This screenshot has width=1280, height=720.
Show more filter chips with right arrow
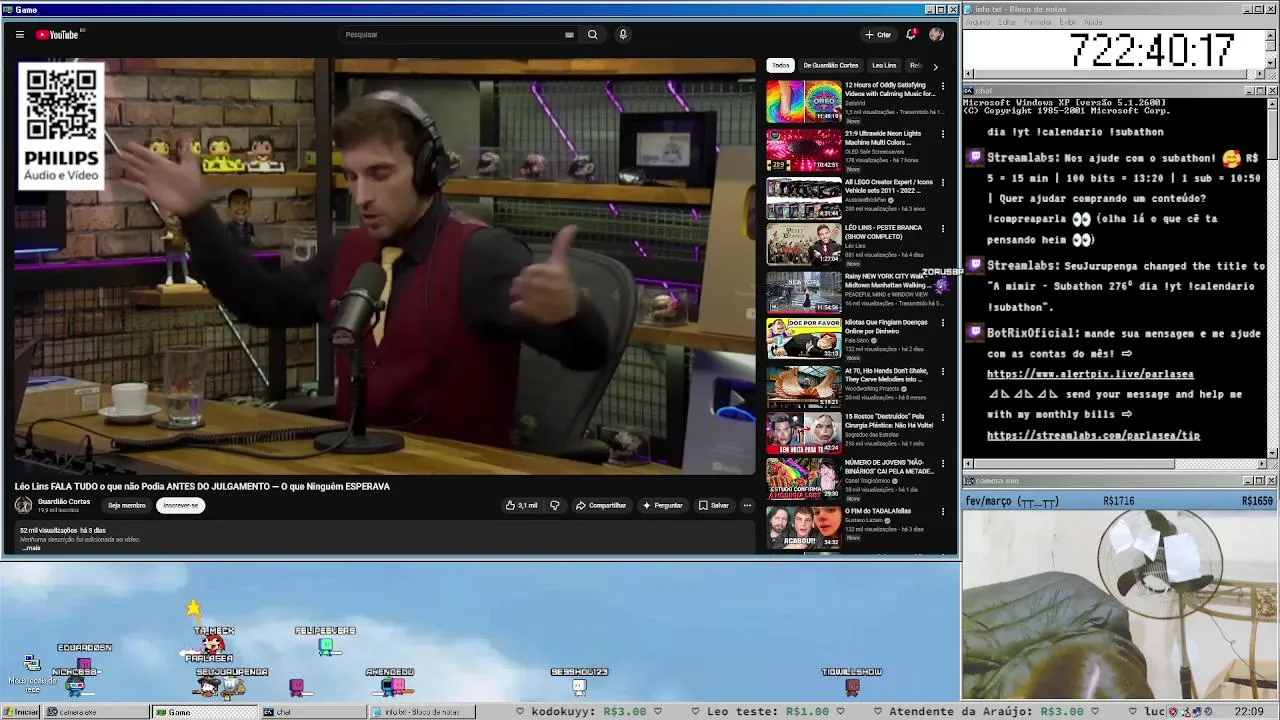(935, 66)
